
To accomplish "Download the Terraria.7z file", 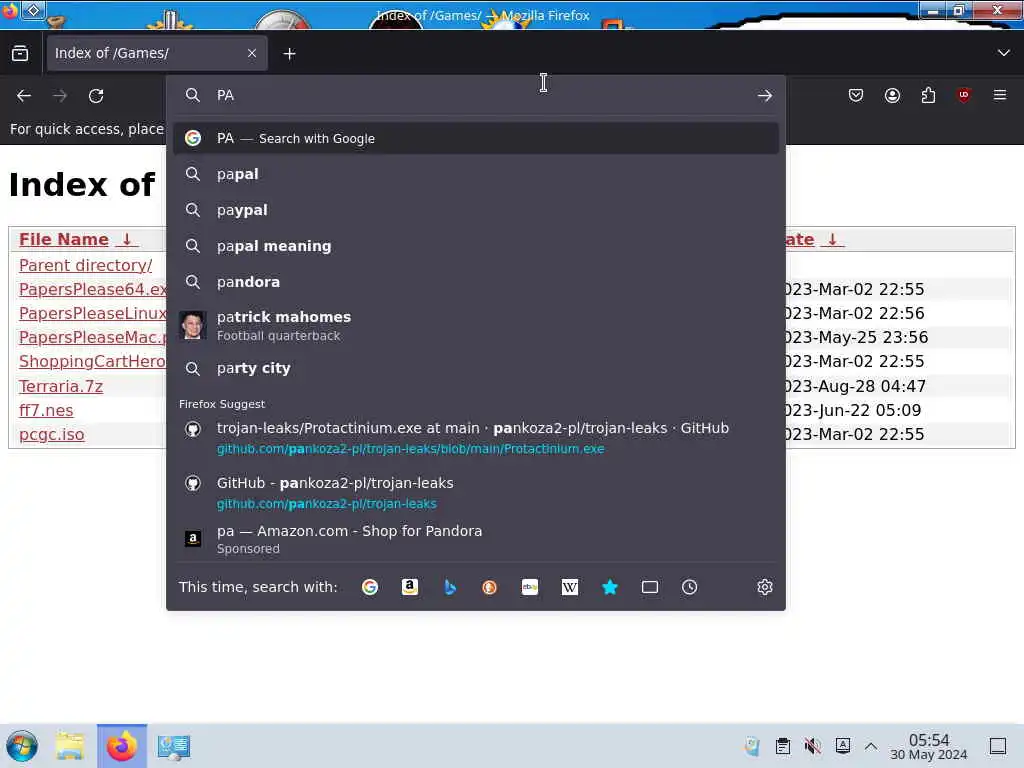I will 61,386.
